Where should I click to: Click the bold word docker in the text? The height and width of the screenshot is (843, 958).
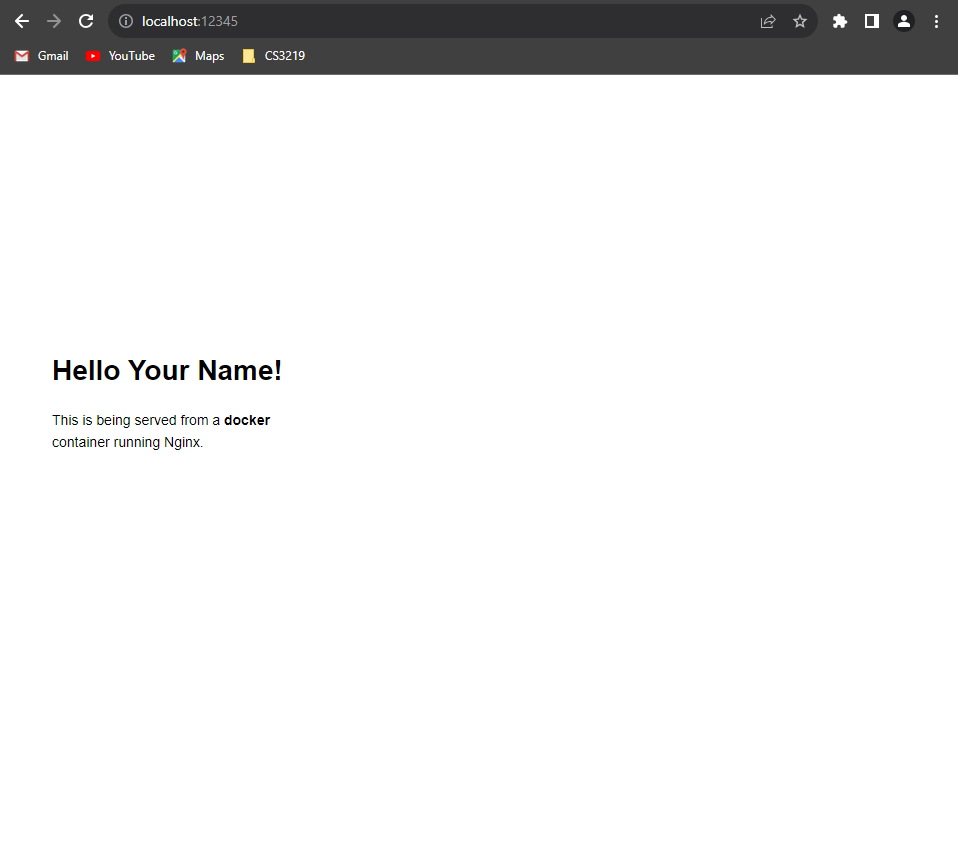[x=247, y=420]
